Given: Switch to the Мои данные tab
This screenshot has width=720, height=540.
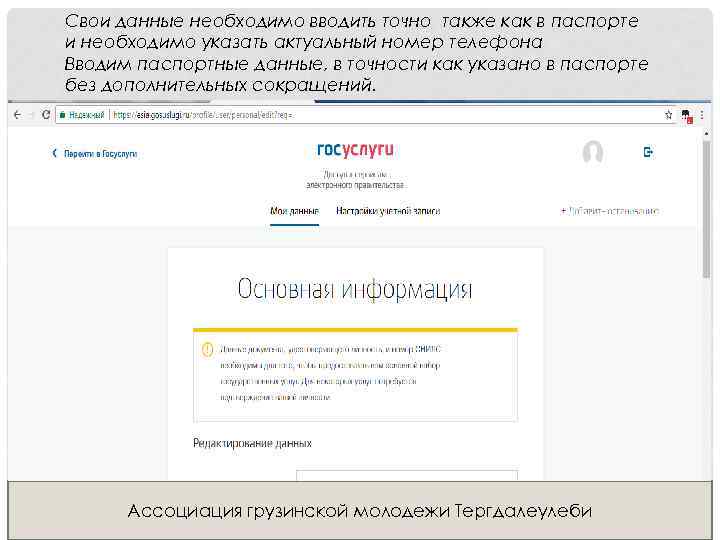Looking at the screenshot, I should (x=294, y=211).
